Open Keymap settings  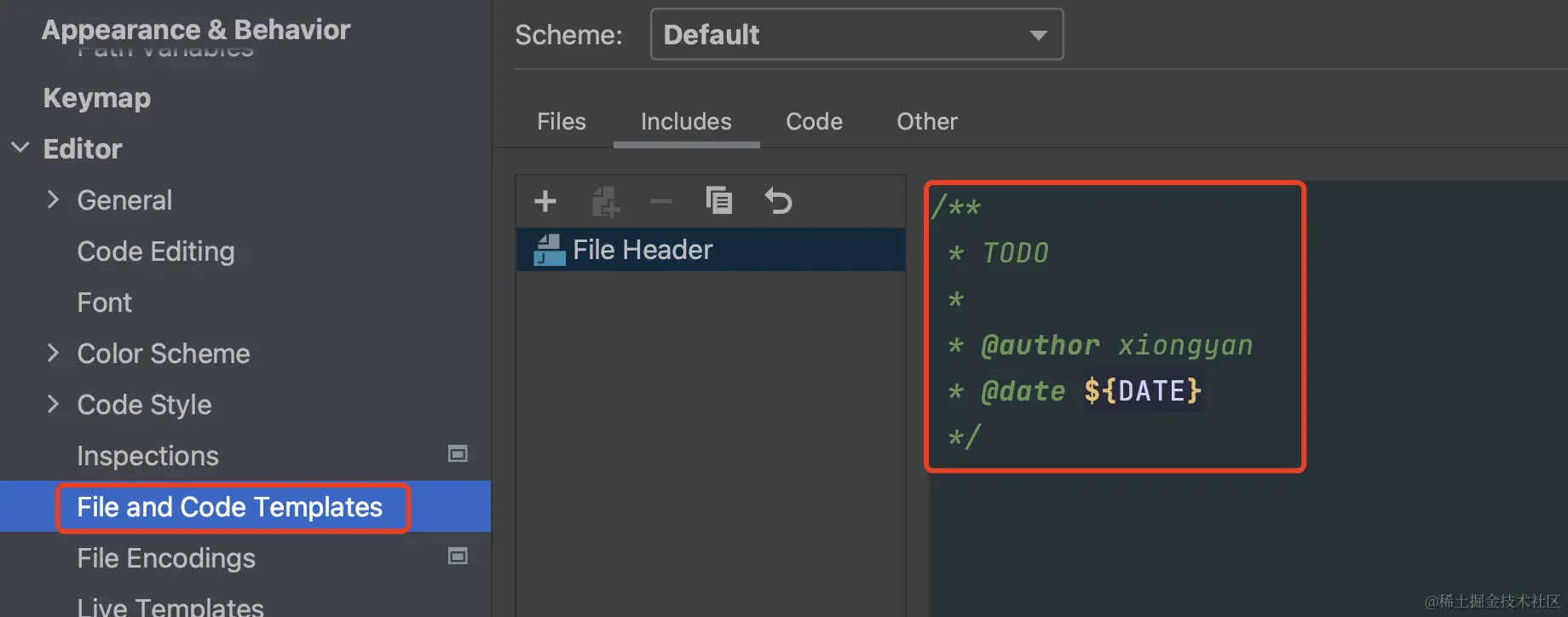pos(97,98)
